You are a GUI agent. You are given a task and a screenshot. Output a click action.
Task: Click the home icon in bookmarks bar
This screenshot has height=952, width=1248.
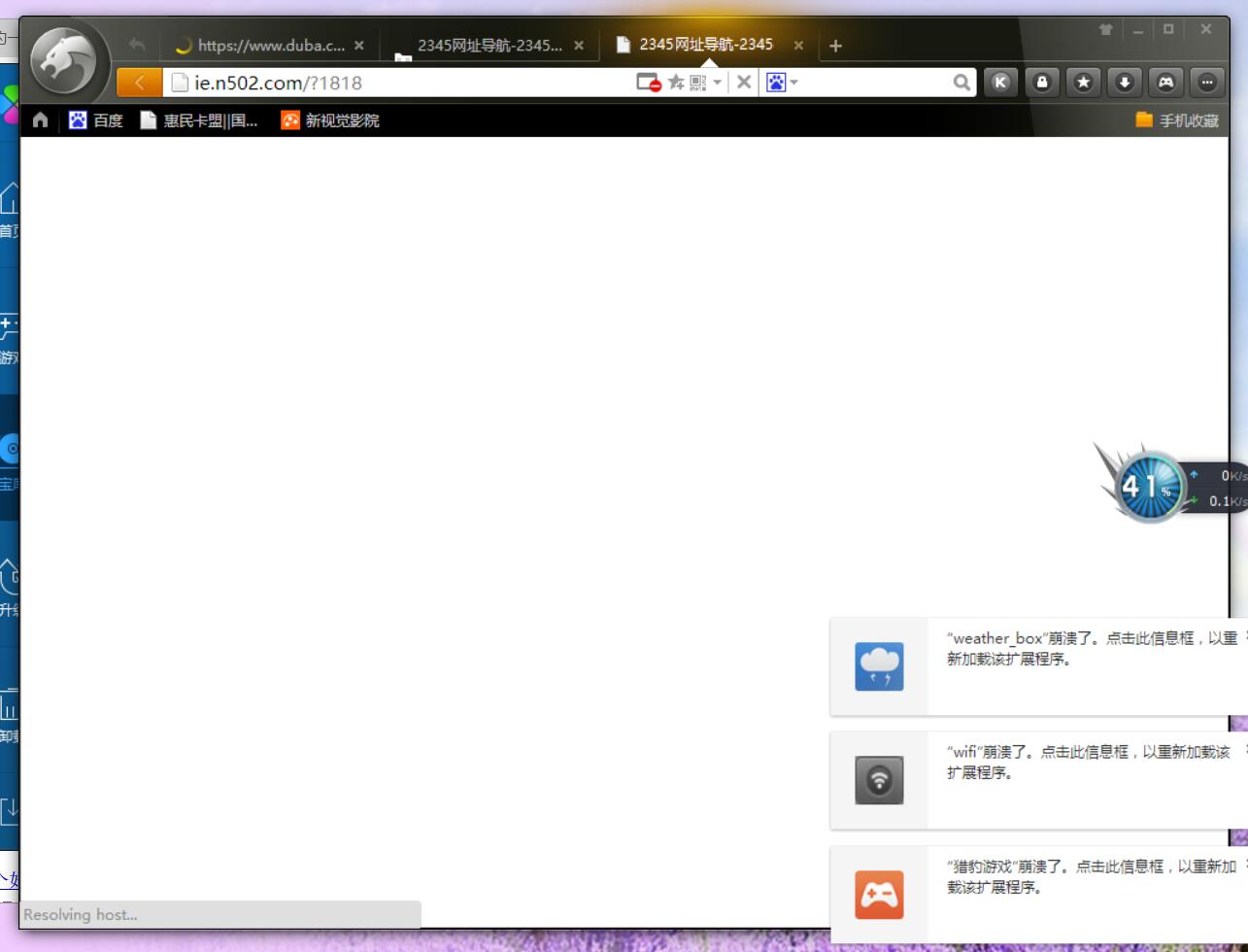40,120
